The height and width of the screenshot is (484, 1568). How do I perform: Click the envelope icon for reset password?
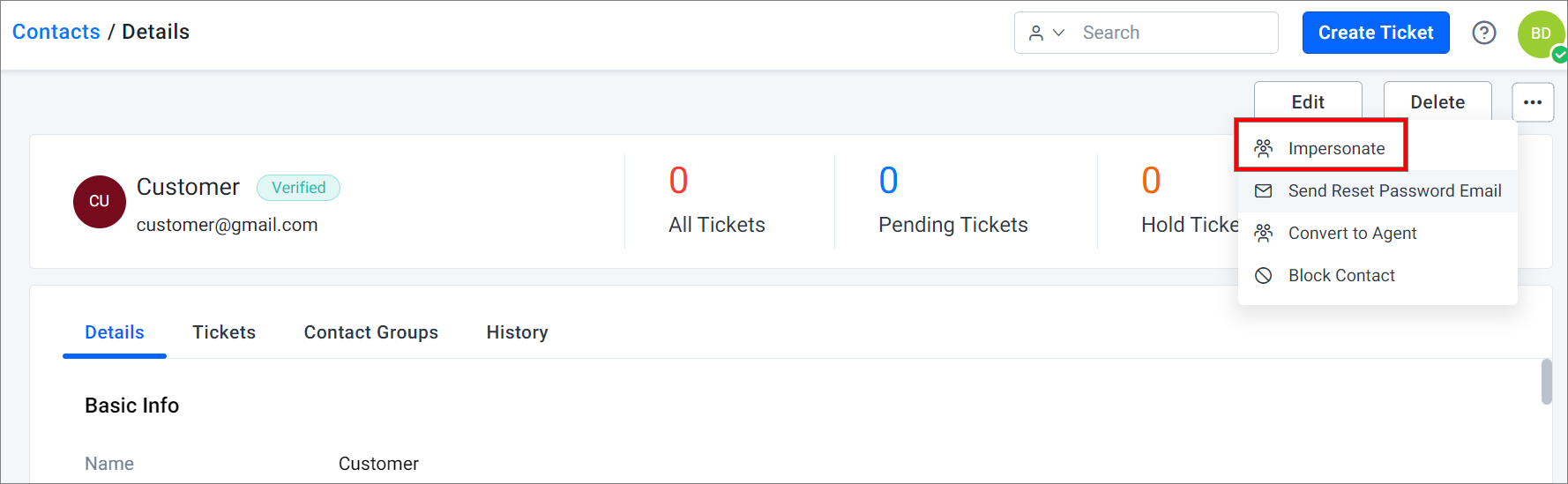[1264, 190]
